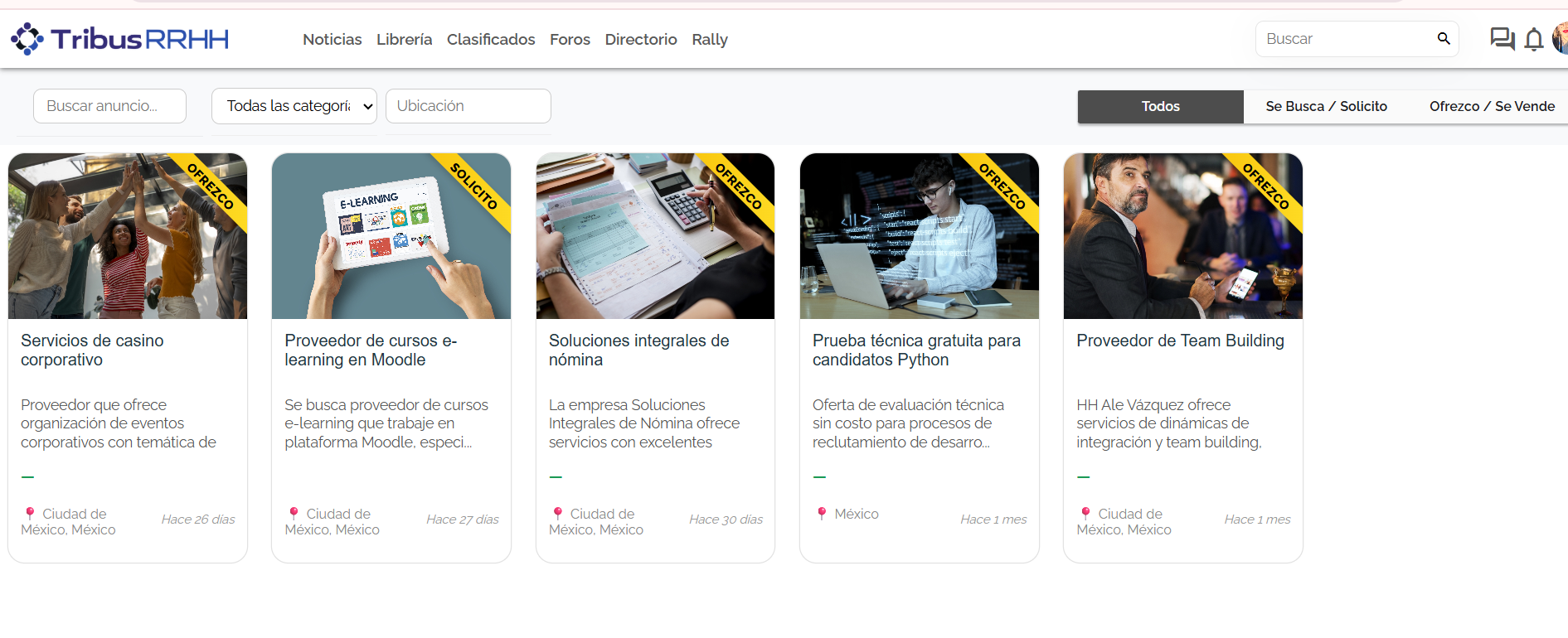The image size is (1568, 638).
Task: Open the Clasificados menu item
Action: click(x=491, y=40)
